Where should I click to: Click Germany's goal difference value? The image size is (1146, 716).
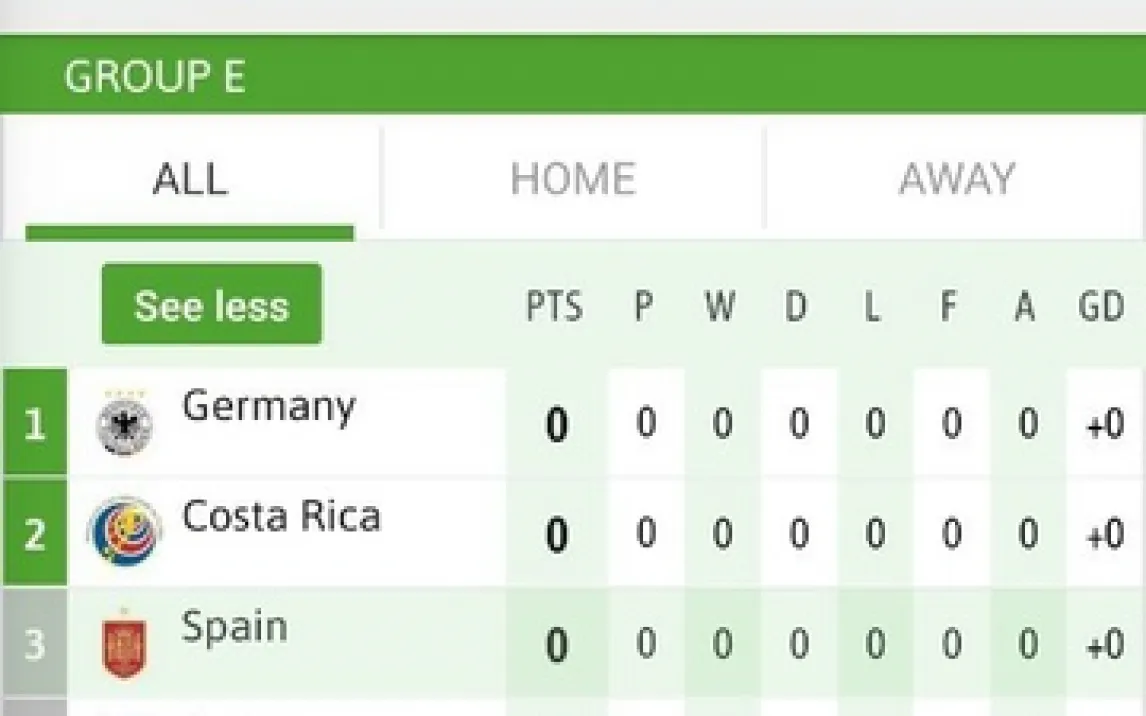click(x=1105, y=425)
